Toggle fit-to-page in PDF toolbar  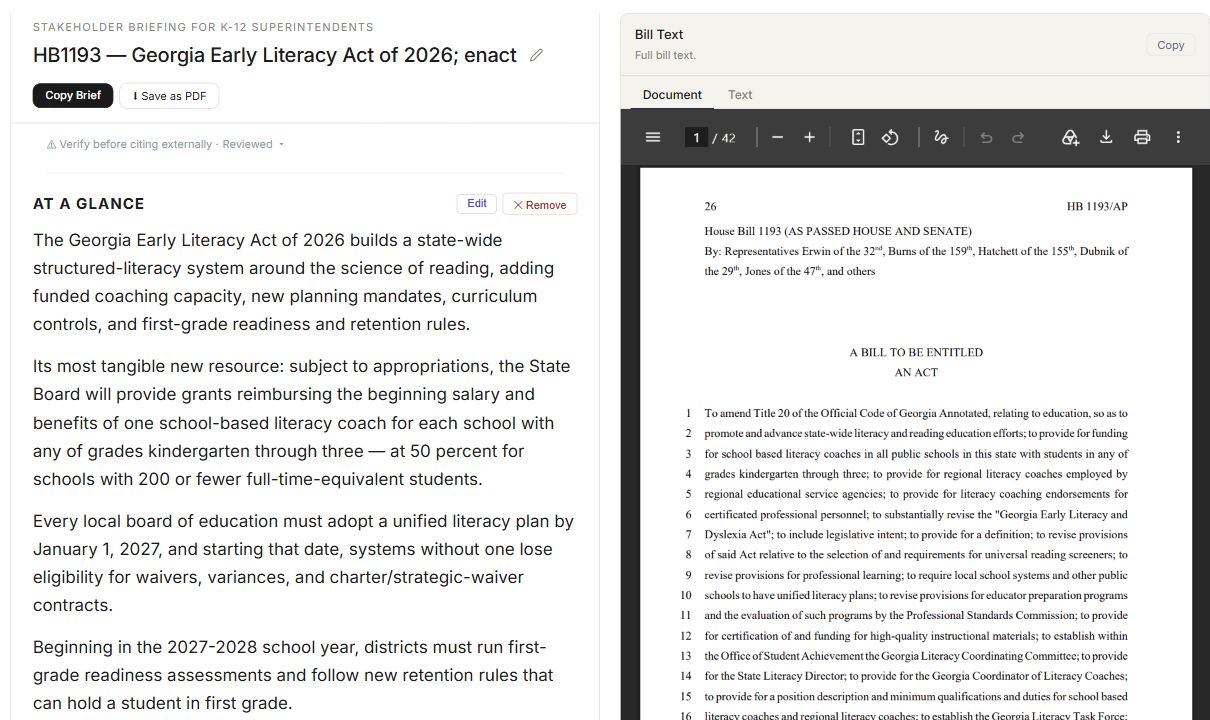[858, 137]
